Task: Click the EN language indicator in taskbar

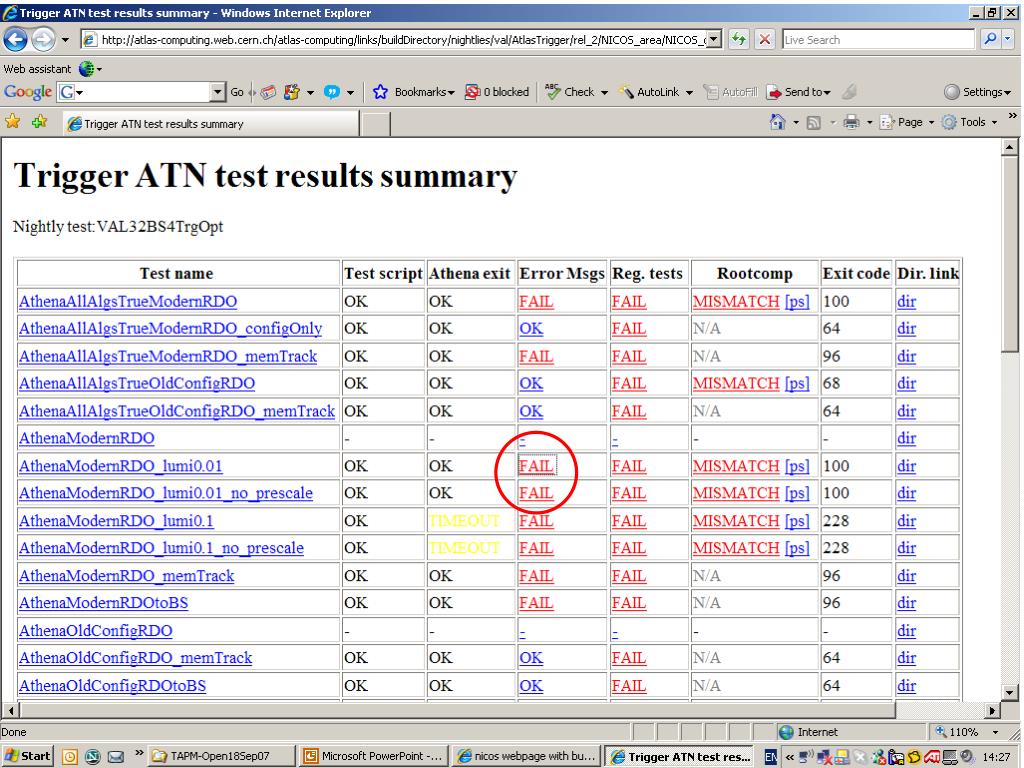Action: (x=771, y=757)
